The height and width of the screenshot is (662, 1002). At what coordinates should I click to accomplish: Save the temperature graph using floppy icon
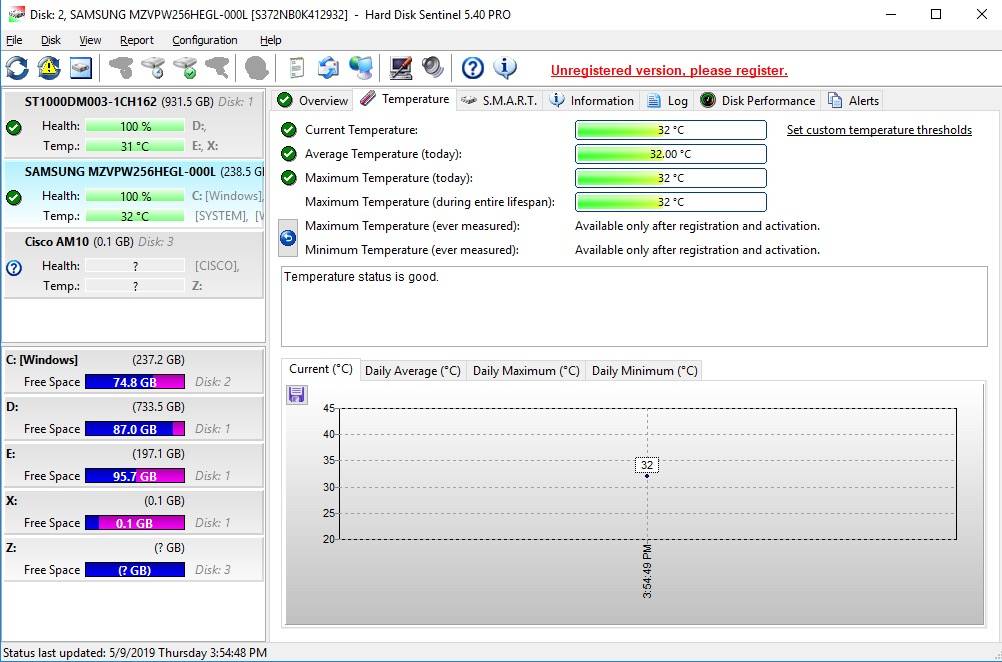tap(297, 395)
